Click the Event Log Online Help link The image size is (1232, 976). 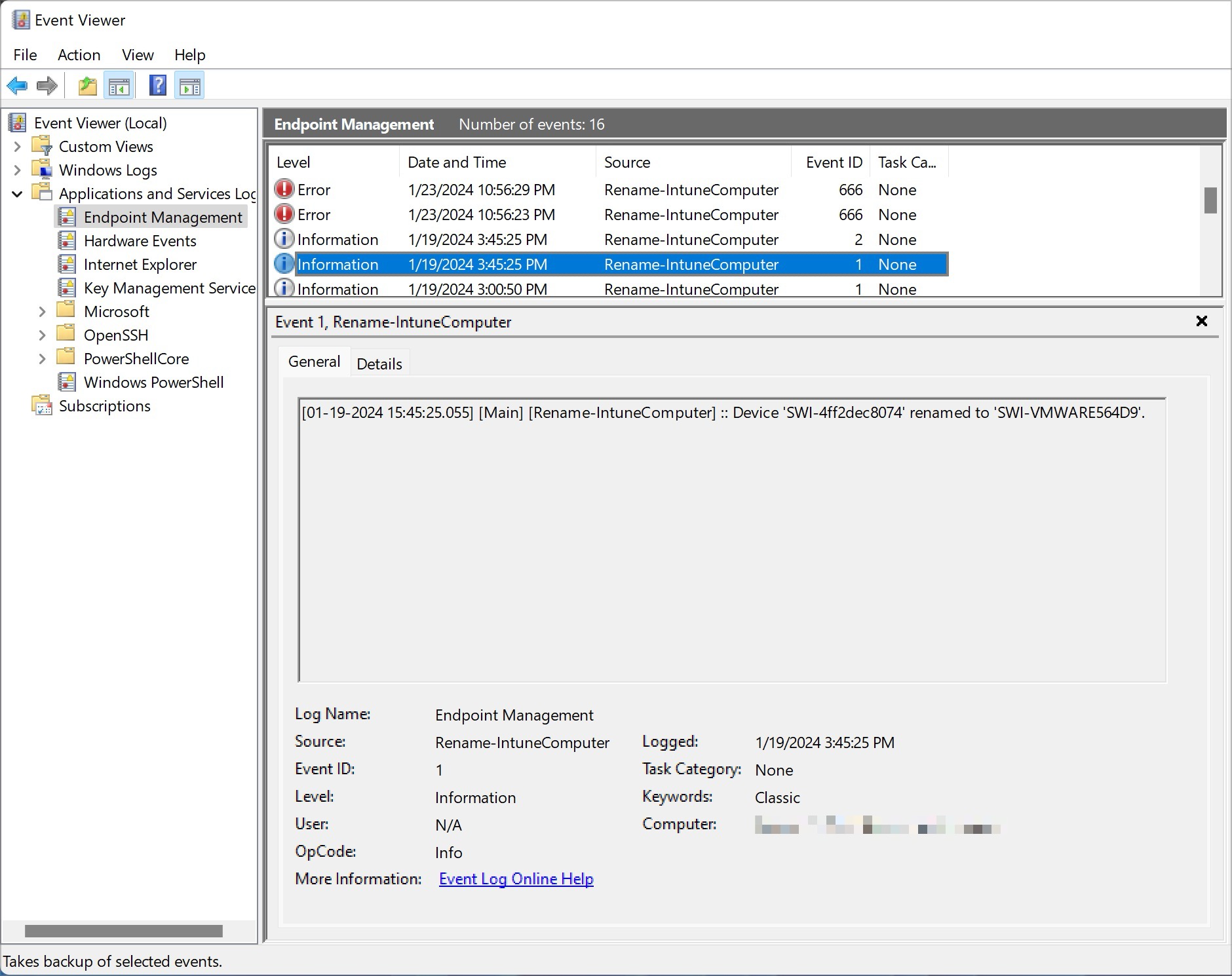coord(515,878)
